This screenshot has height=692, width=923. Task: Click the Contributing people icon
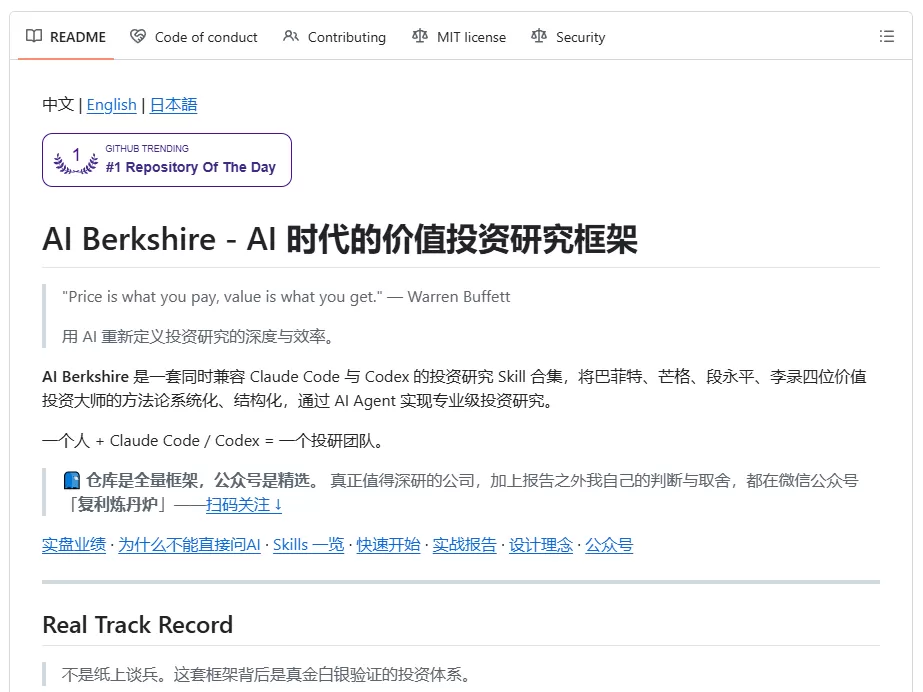pyautogui.click(x=291, y=36)
